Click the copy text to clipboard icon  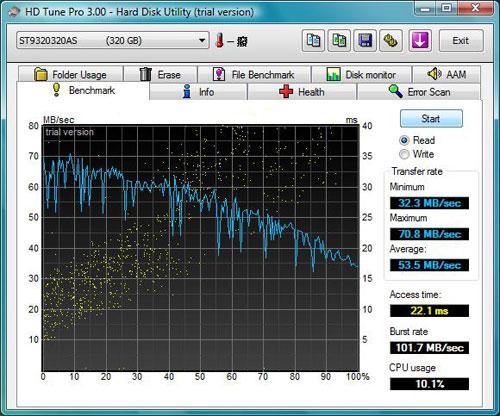pos(313,41)
